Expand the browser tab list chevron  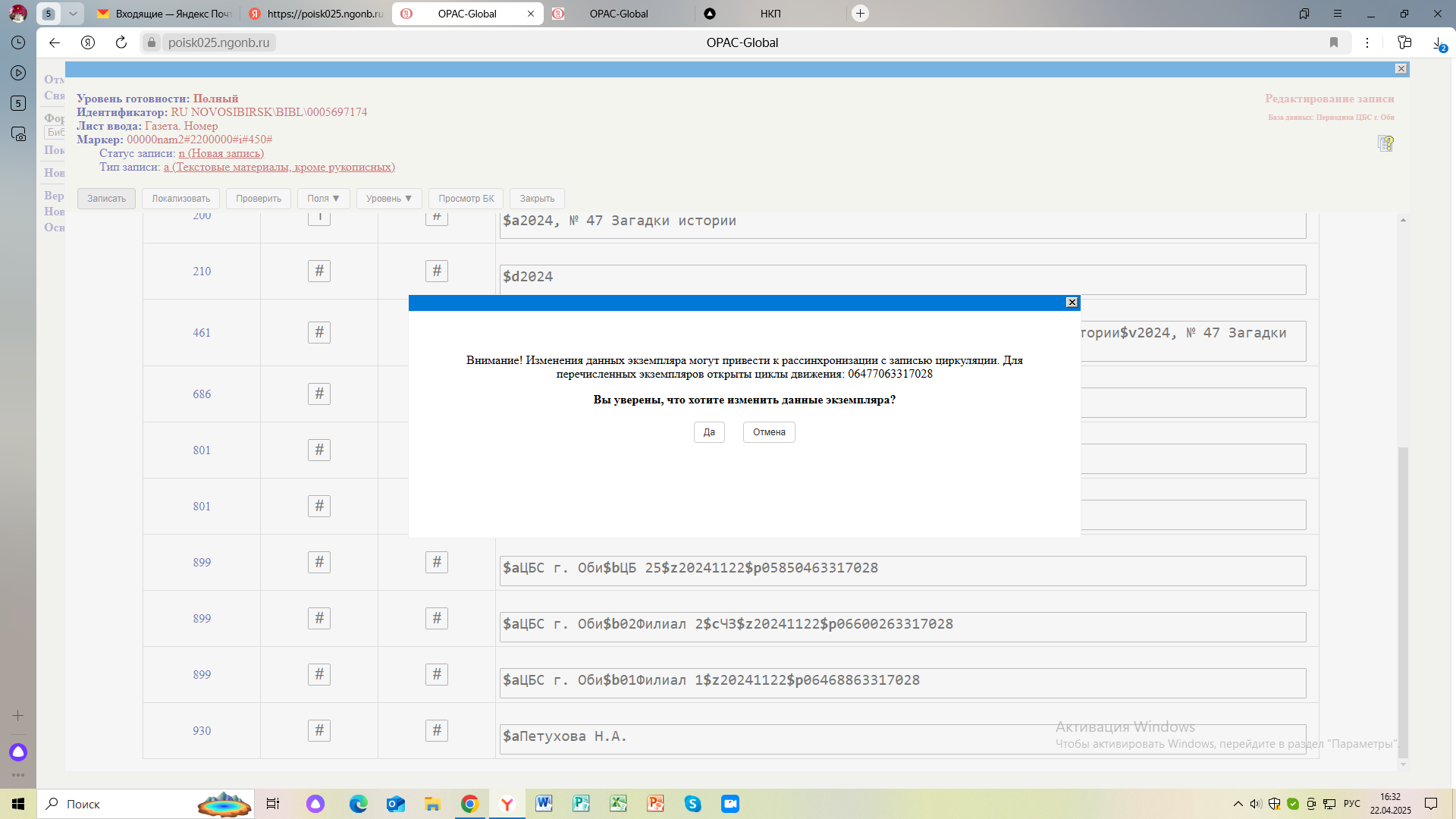73,14
